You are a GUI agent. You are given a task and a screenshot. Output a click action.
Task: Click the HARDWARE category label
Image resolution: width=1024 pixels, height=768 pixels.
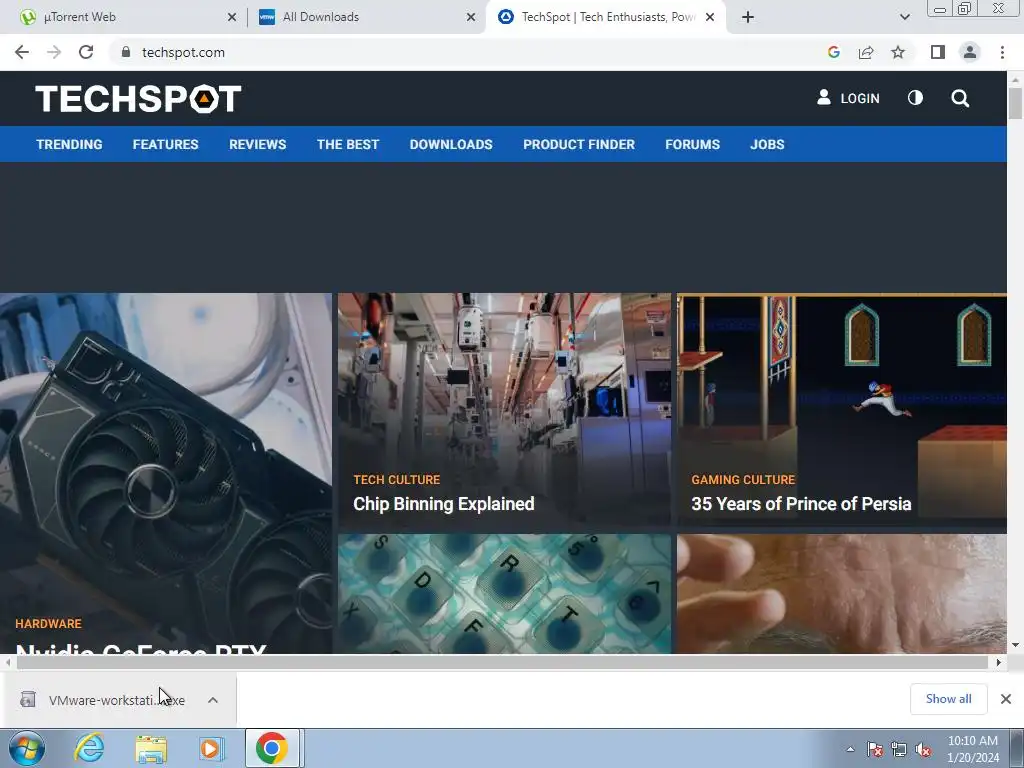pyautogui.click(x=48, y=624)
